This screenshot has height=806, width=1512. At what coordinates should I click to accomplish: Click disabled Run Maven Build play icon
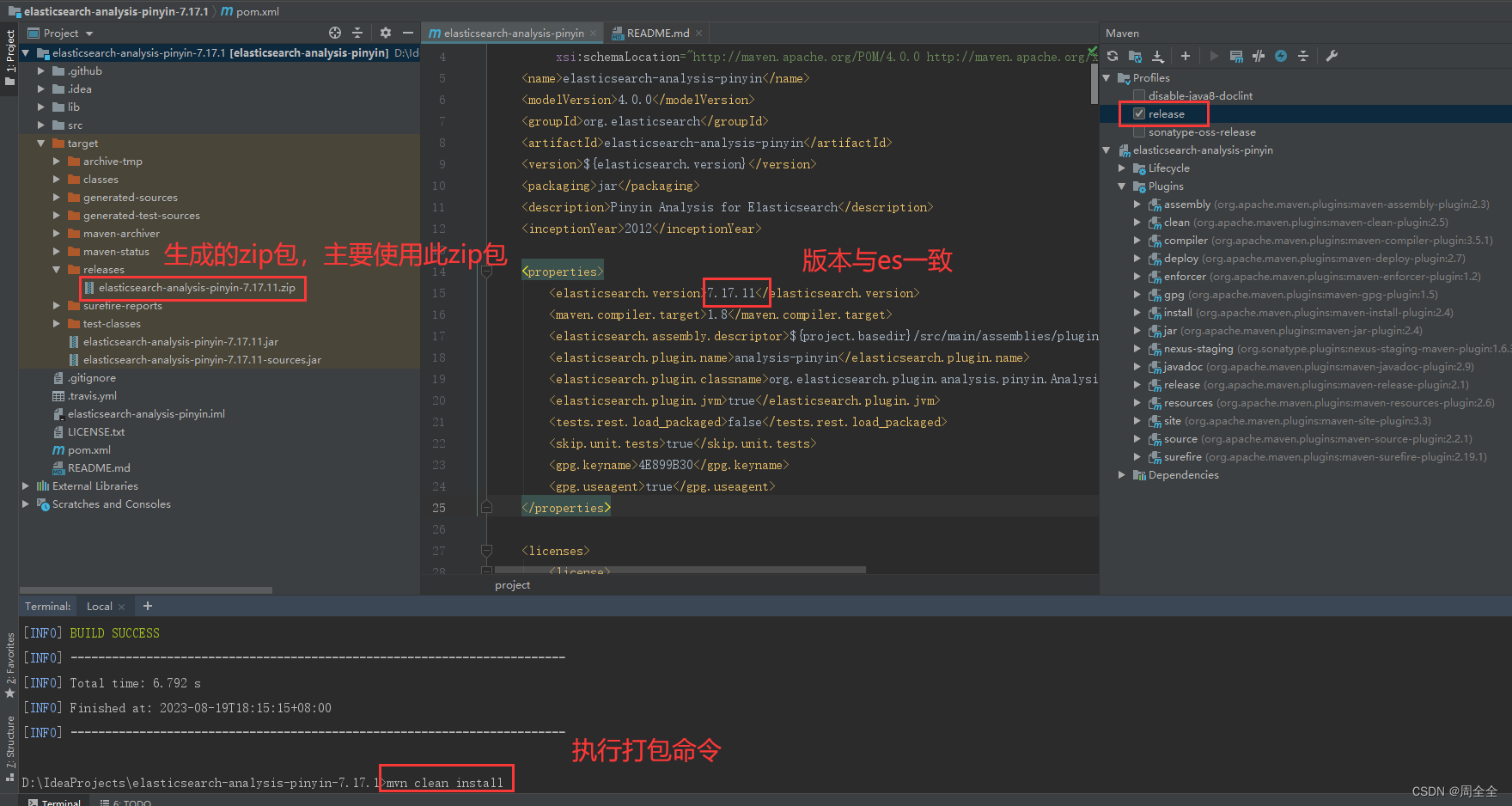pos(1214,56)
